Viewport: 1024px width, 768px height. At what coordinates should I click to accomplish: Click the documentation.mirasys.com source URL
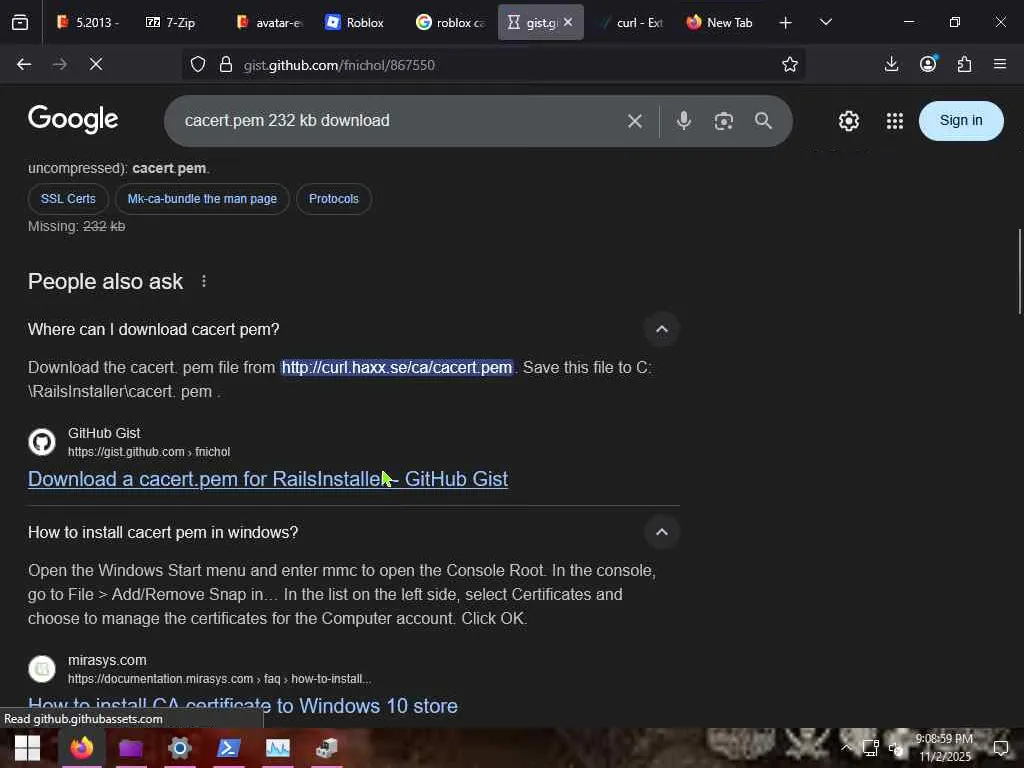[219, 679]
